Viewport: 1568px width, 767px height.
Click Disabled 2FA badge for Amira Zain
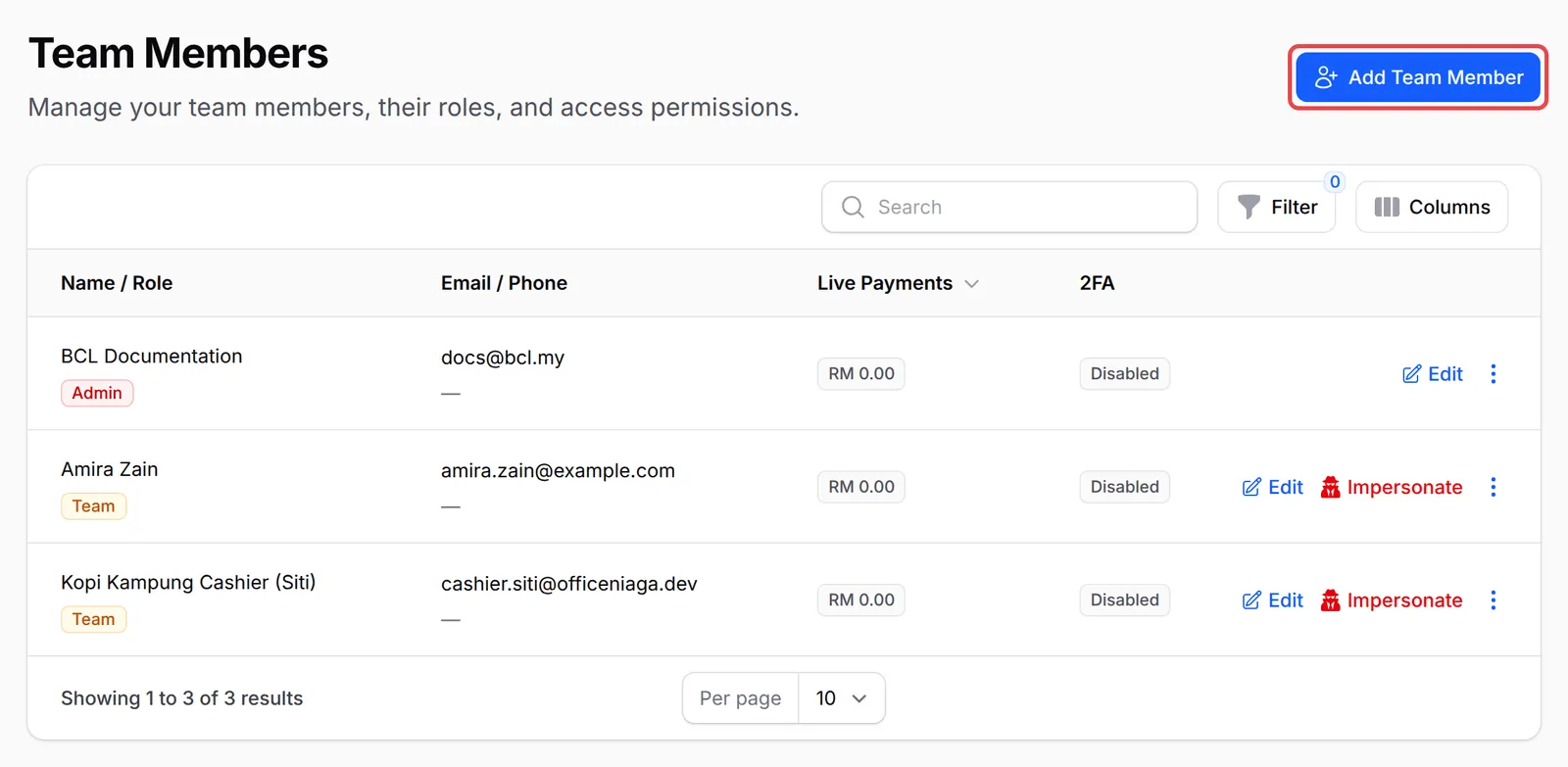[x=1125, y=487]
